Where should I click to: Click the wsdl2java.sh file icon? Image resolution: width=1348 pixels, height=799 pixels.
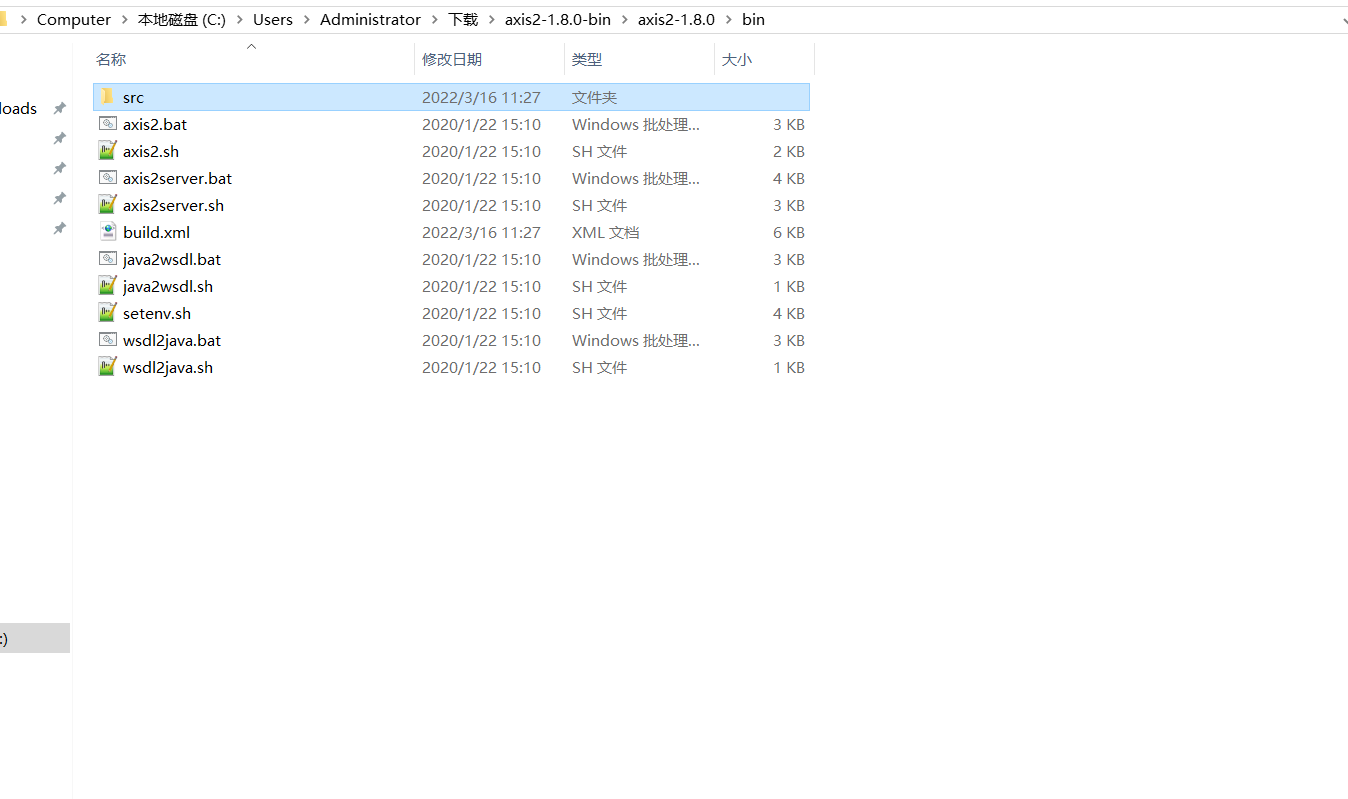point(108,367)
